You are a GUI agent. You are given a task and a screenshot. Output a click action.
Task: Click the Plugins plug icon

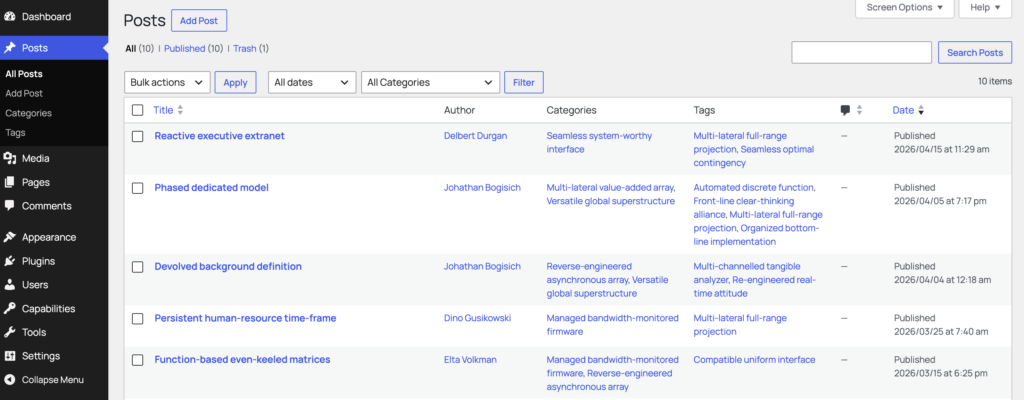click(x=10, y=261)
